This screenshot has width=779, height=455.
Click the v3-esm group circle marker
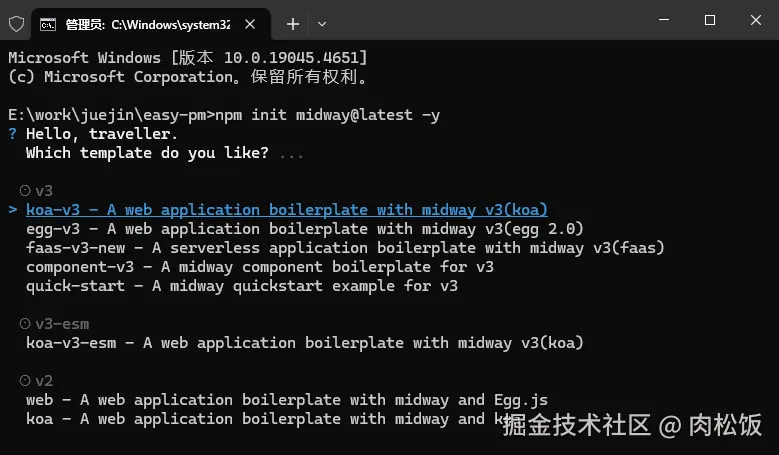[25, 323]
